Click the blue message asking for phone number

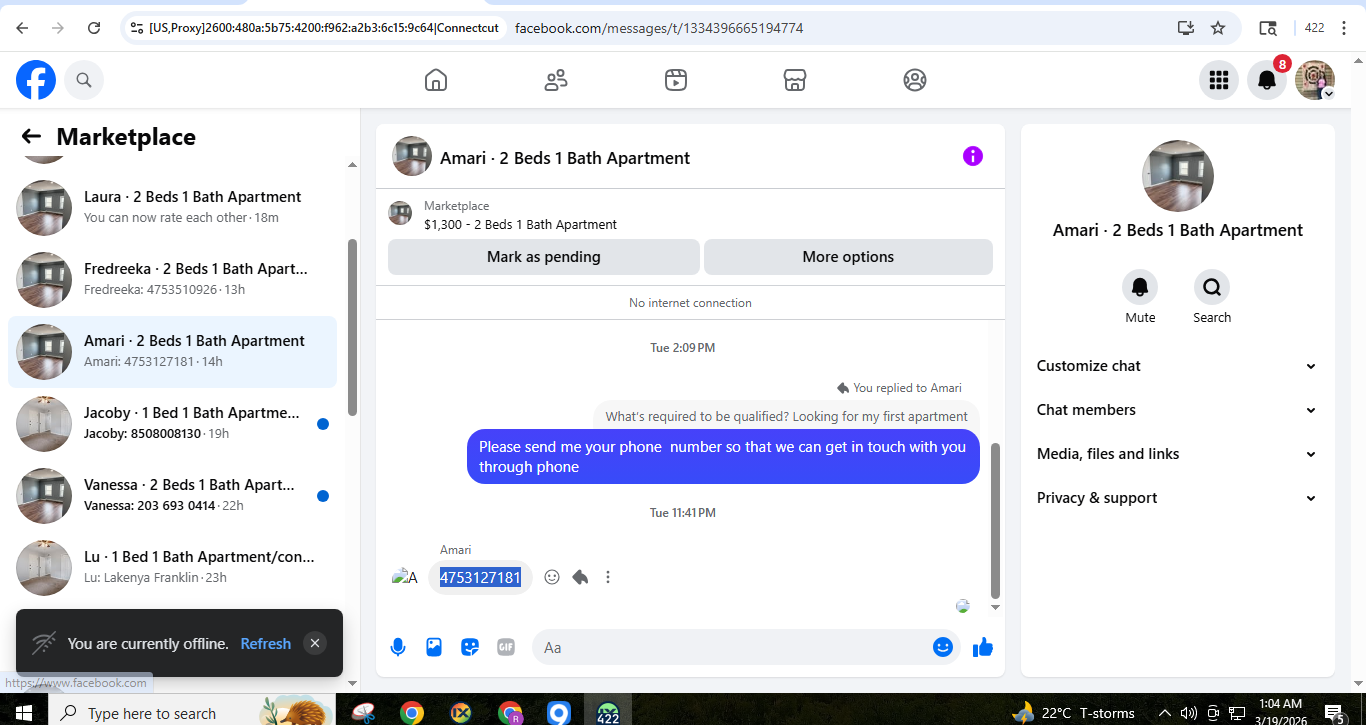tap(723, 457)
